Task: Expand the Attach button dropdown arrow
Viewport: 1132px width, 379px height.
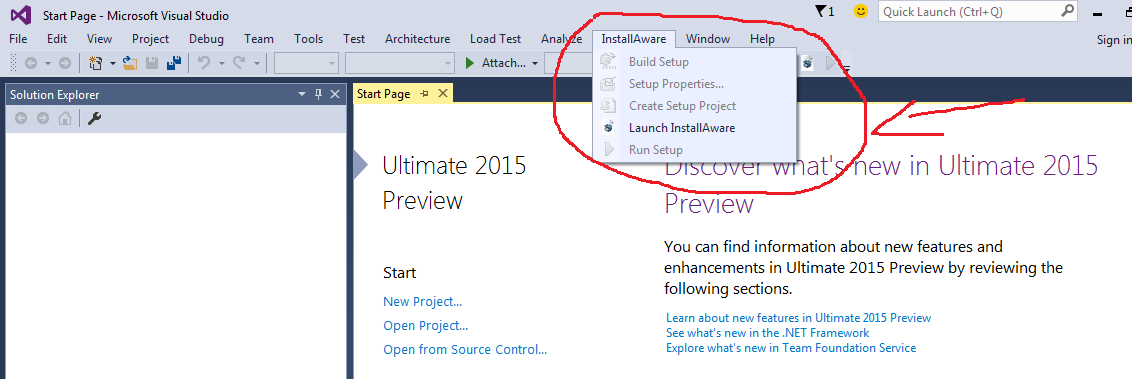Action: click(535, 64)
